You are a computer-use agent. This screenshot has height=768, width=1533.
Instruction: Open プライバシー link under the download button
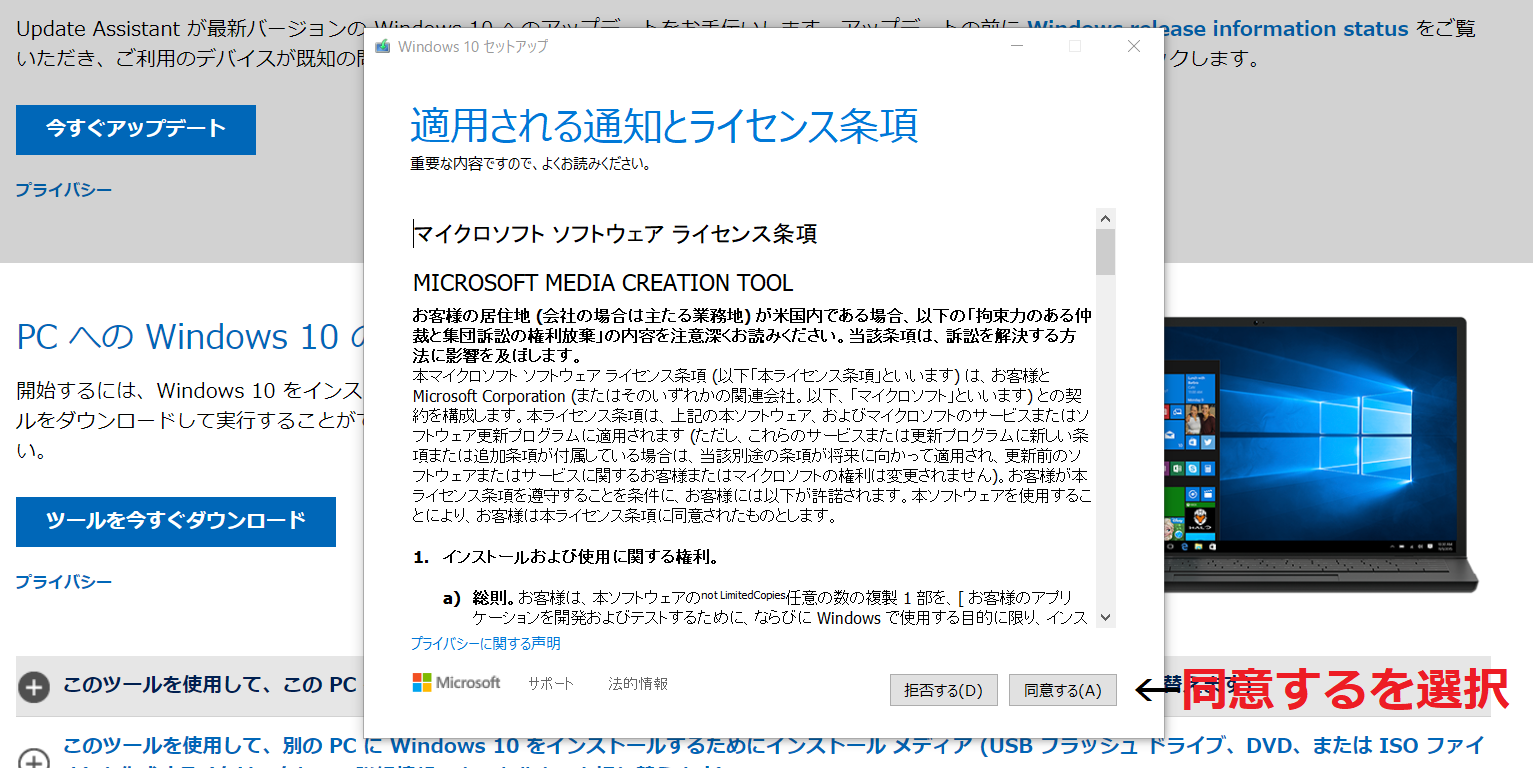click(64, 582)
